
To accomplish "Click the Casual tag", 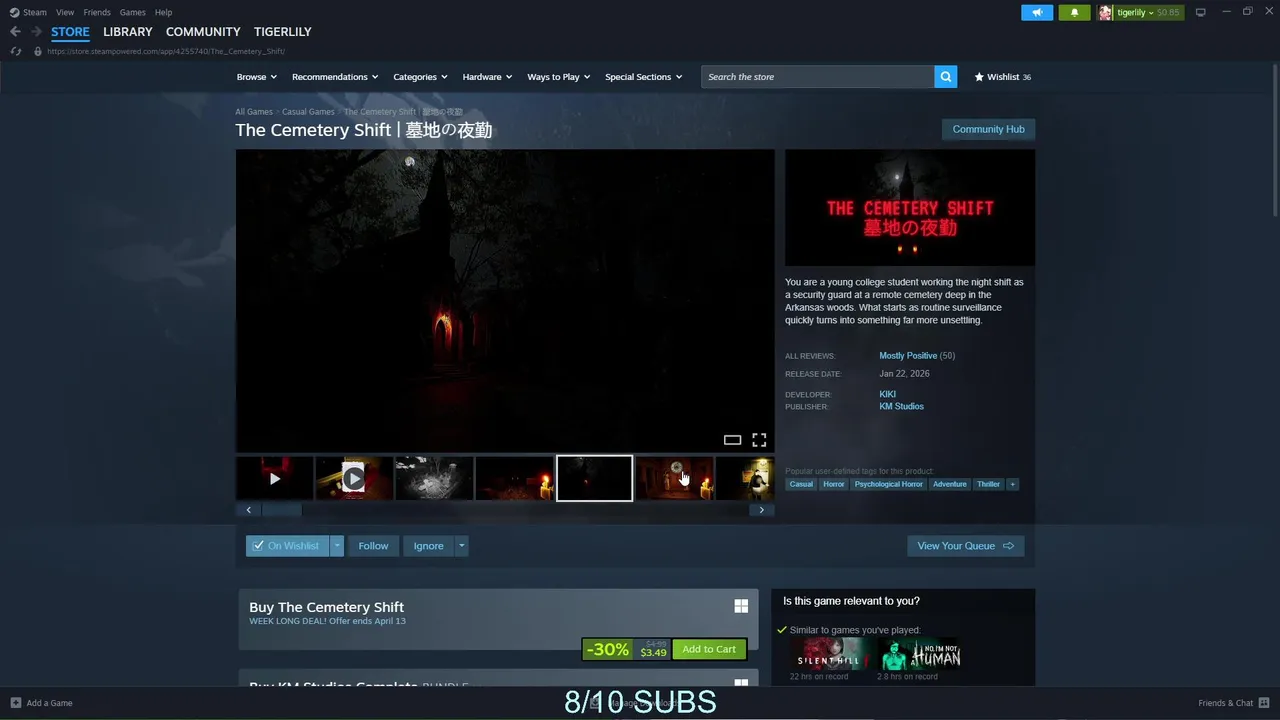I will [x=801, y=484].
